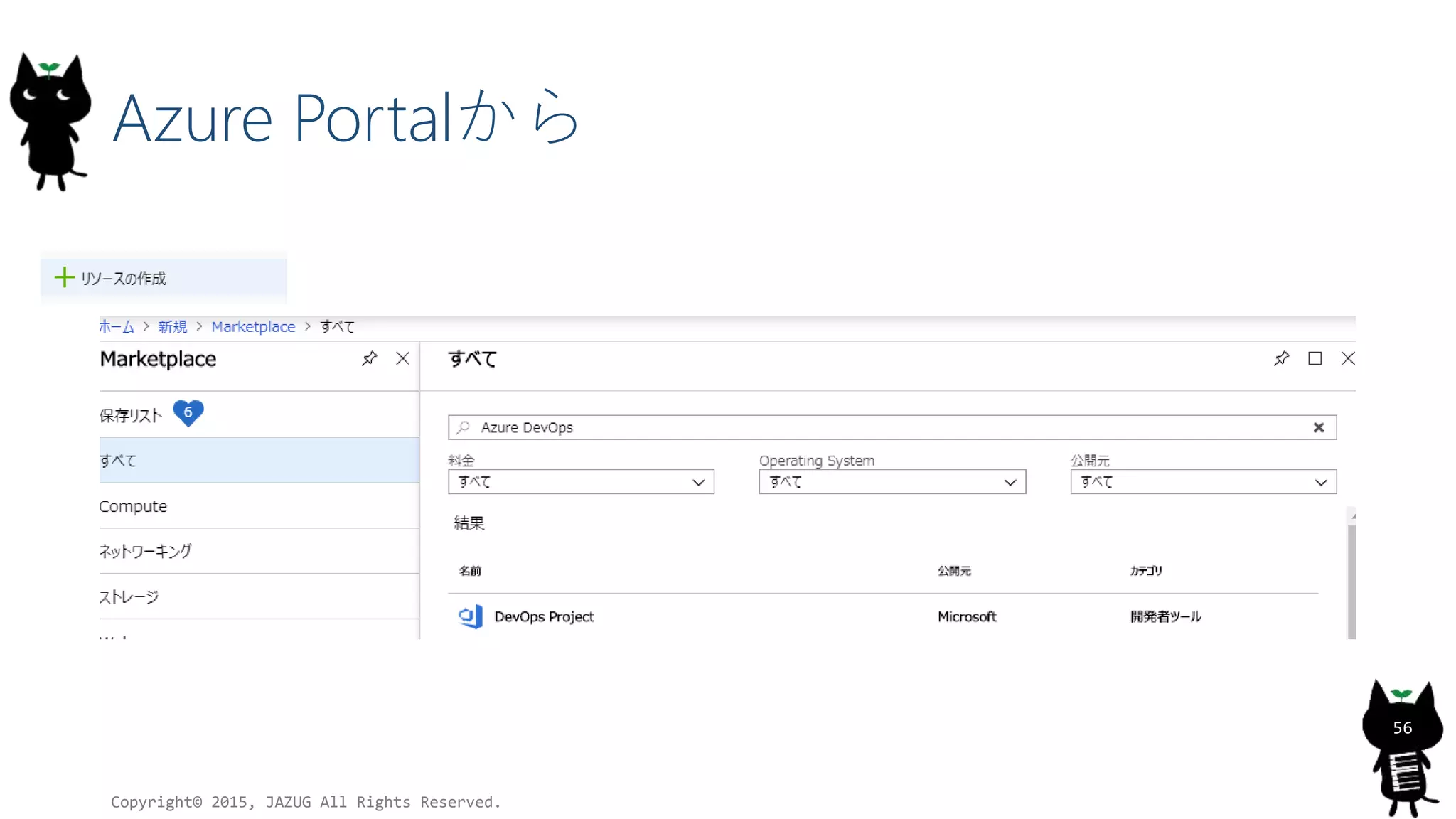Screen dimensions: 1456x819
Task: Open 保存リスト with heart badge
Action: point(259,414)
